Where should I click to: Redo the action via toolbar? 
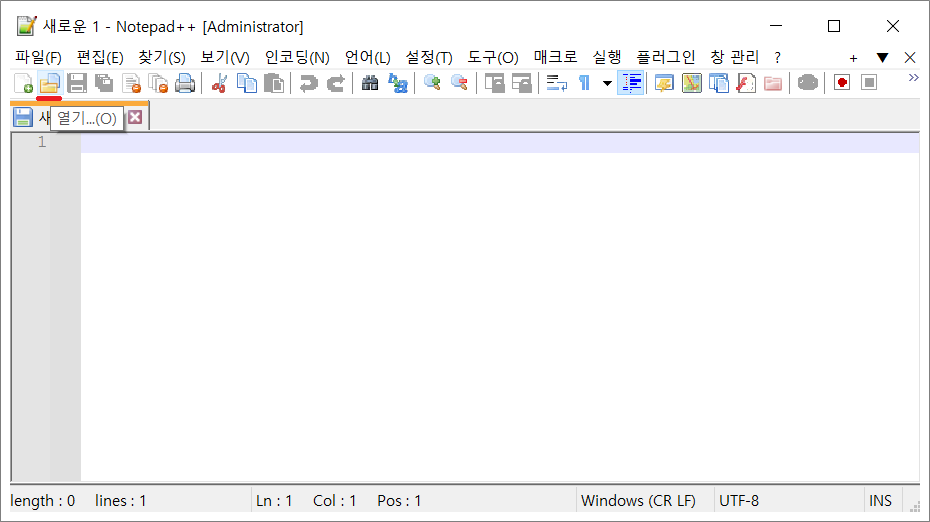click(x=336, y=83)
